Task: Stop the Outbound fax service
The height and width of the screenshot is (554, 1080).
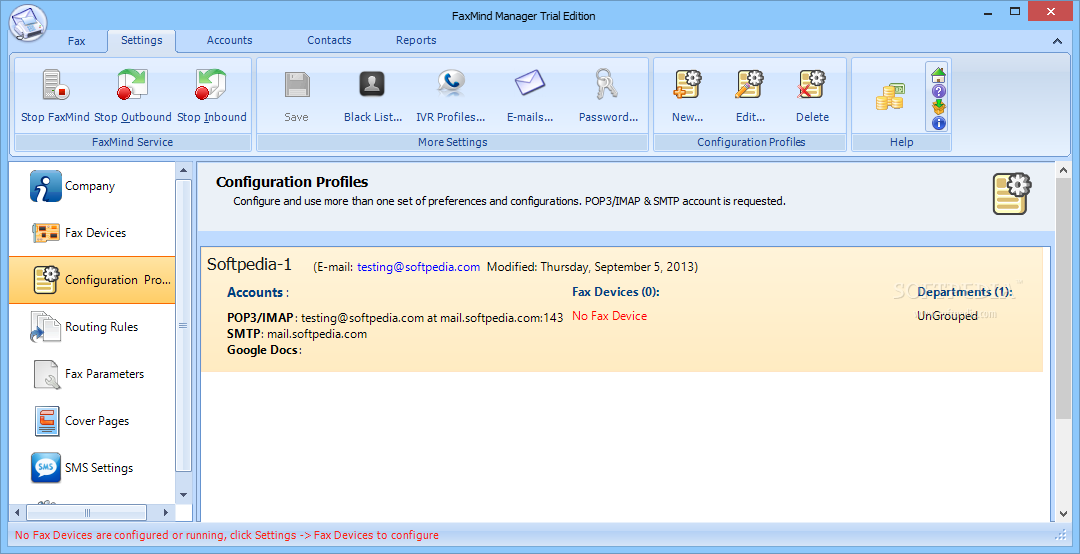Action: (132, 96)
